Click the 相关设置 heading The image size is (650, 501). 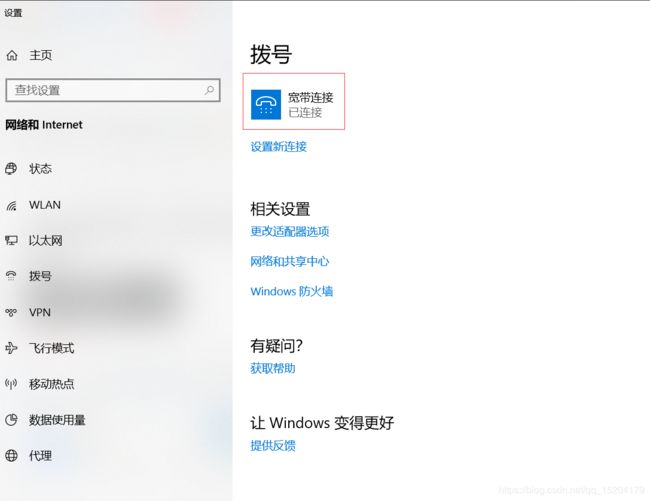(x=280, y=209)
